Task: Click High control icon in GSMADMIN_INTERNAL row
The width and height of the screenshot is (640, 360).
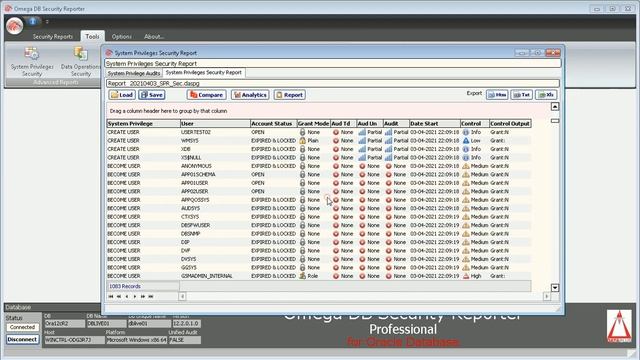Action: pyautogui.click(x=466, y=276)
